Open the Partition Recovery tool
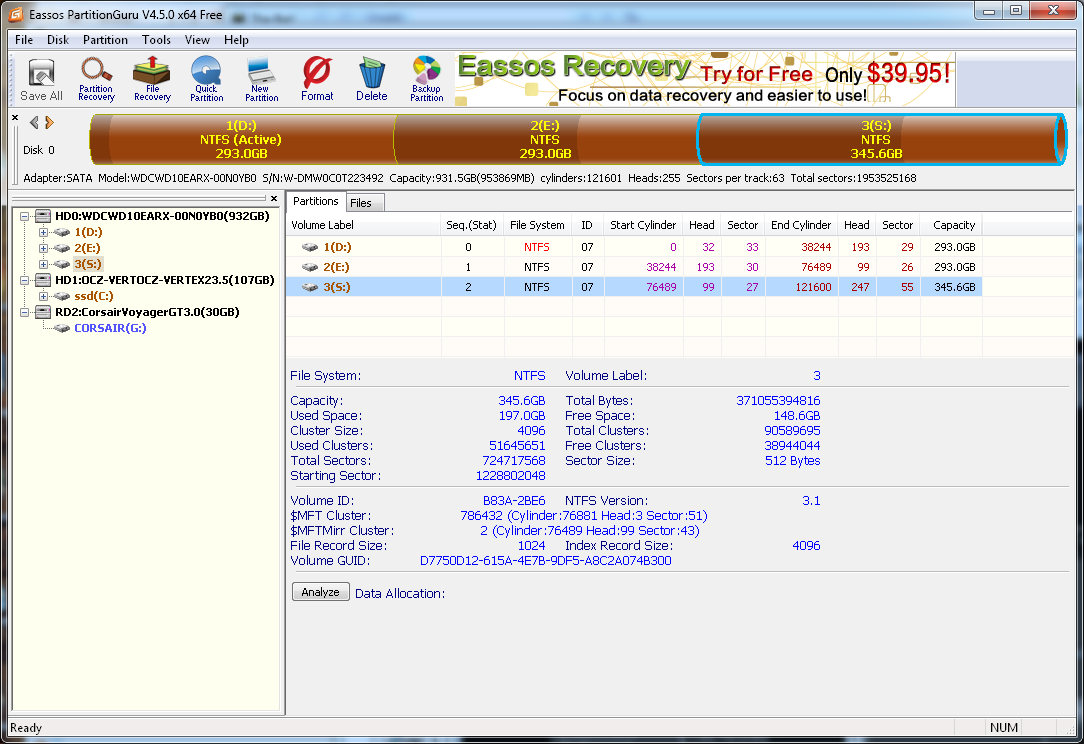 click(x=96, y=80)
